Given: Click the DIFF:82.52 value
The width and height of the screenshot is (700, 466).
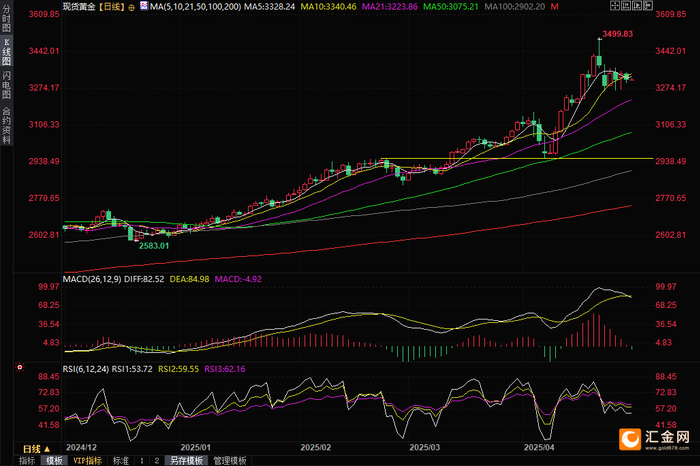Looking at the screenshot, I should tap(144, 279).
